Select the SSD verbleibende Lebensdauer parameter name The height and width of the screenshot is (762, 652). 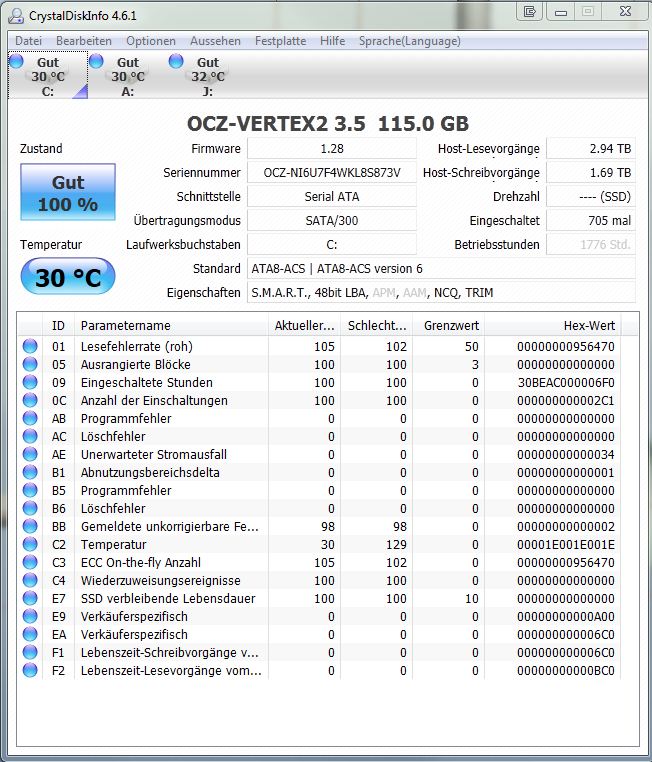(x=168, y=598)
